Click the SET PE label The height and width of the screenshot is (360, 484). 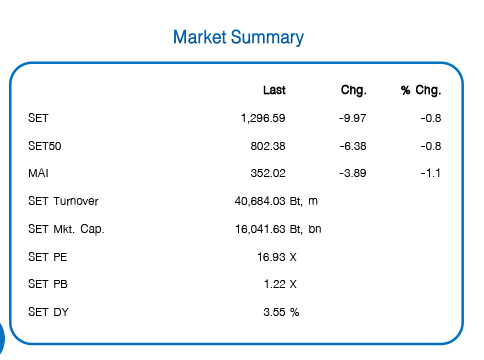pyautogui.click(x=48, y=257)
